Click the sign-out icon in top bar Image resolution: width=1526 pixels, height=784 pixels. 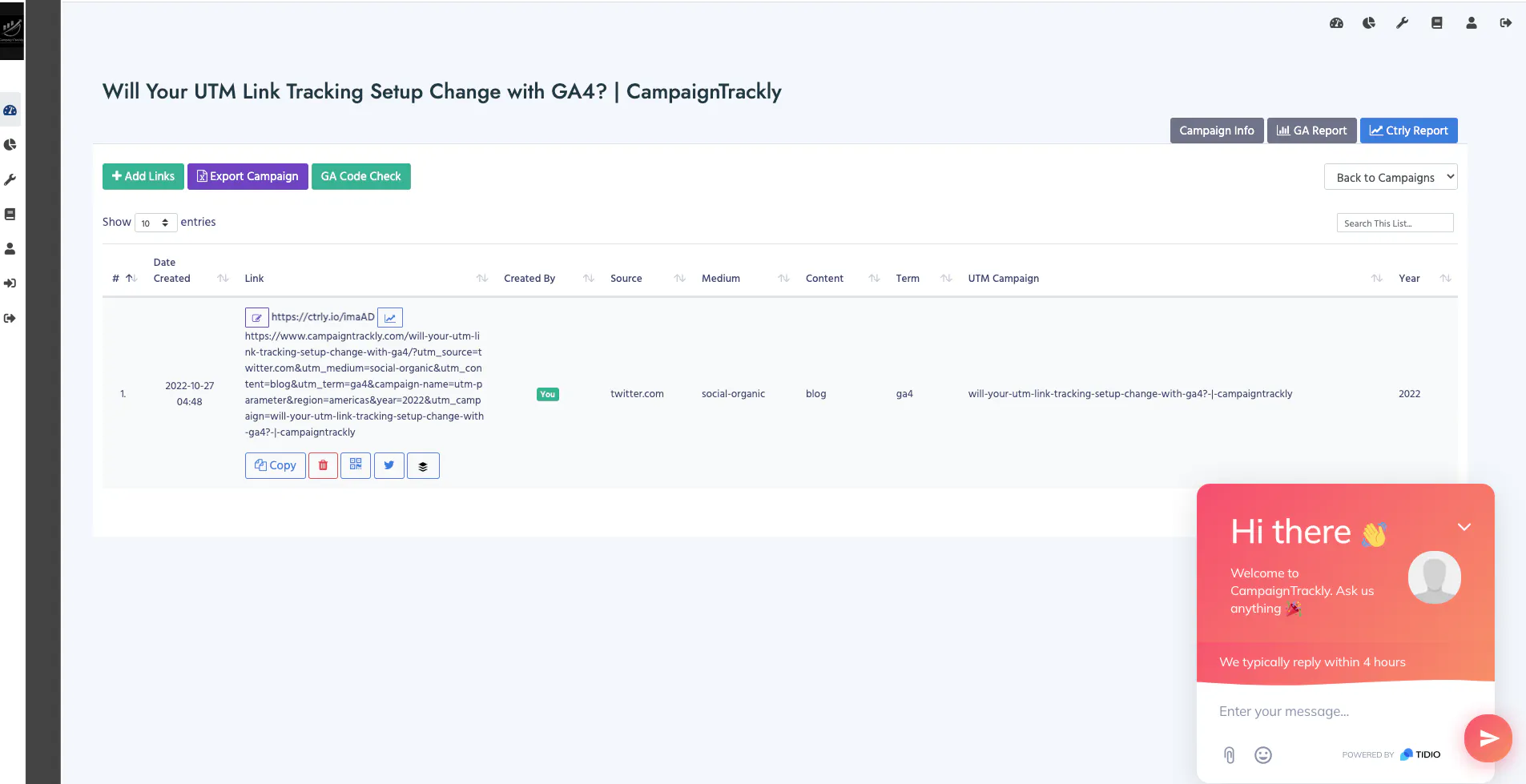(1506, 23)
